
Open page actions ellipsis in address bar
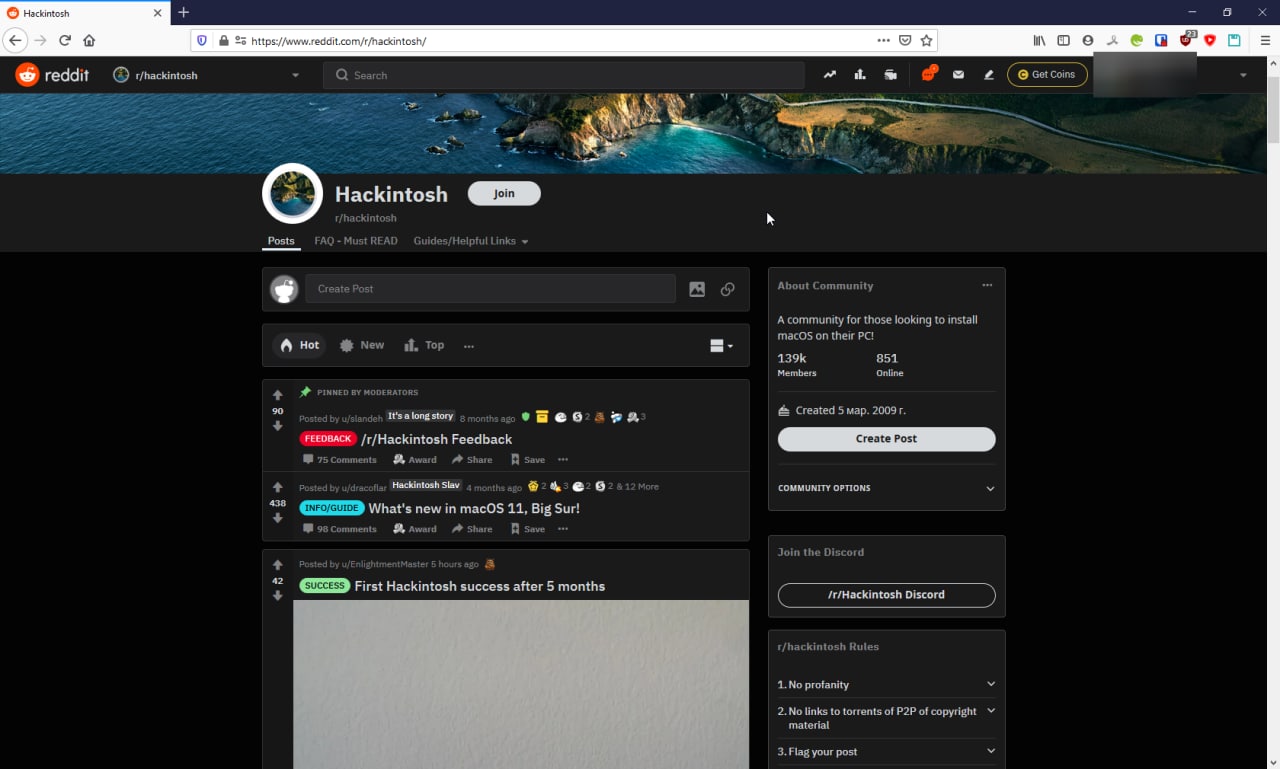883,41
